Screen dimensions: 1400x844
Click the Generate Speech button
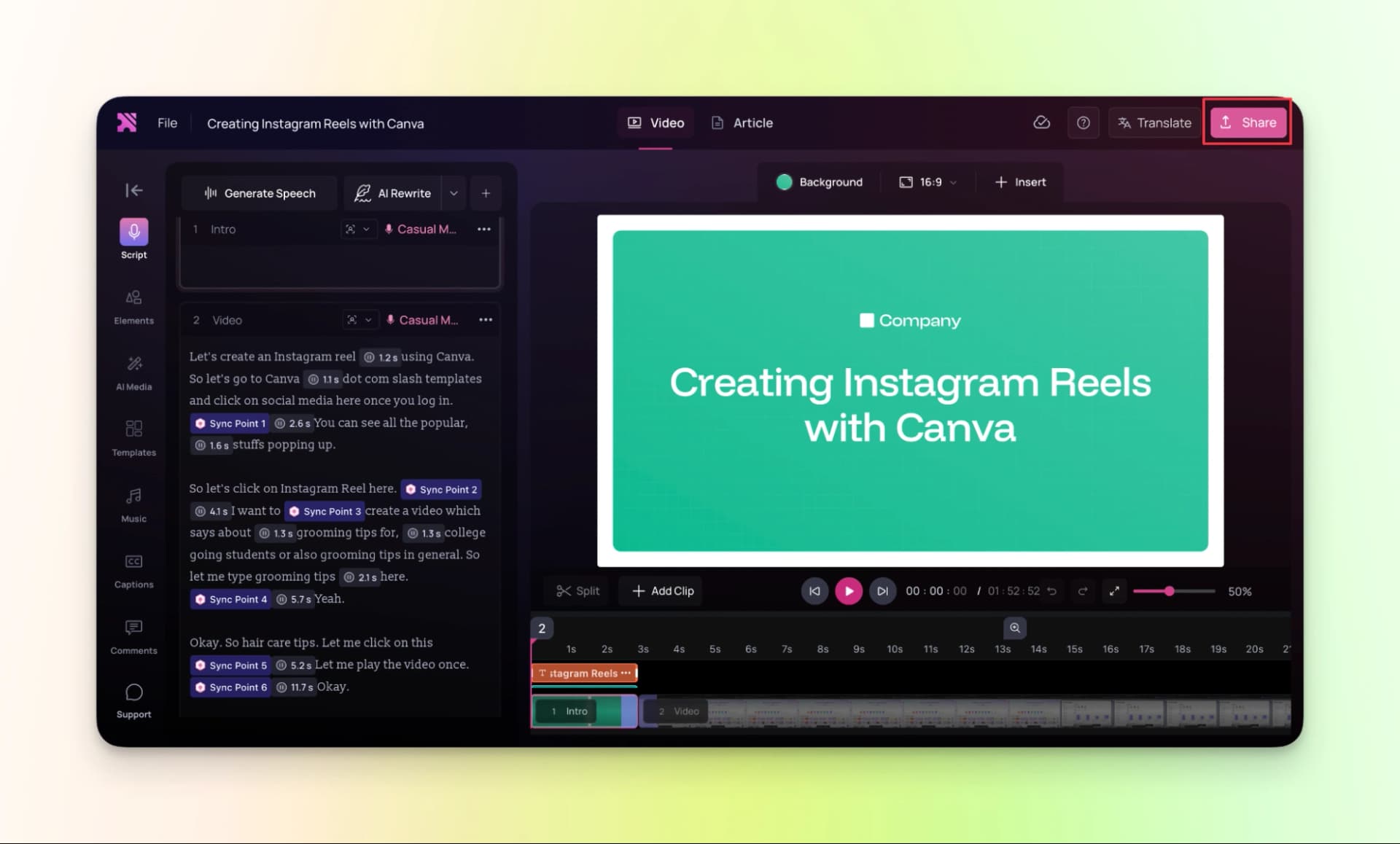pos(260,193)
